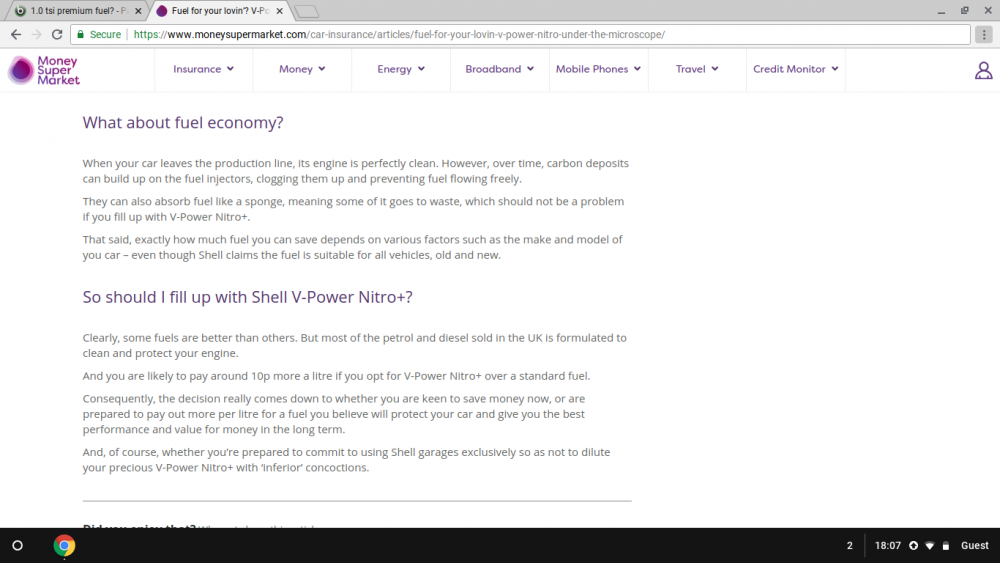Open the Chrome three-dot menu
This screenshot has width=1000, height=563.
pyautogui.click(x=984, y=34)
